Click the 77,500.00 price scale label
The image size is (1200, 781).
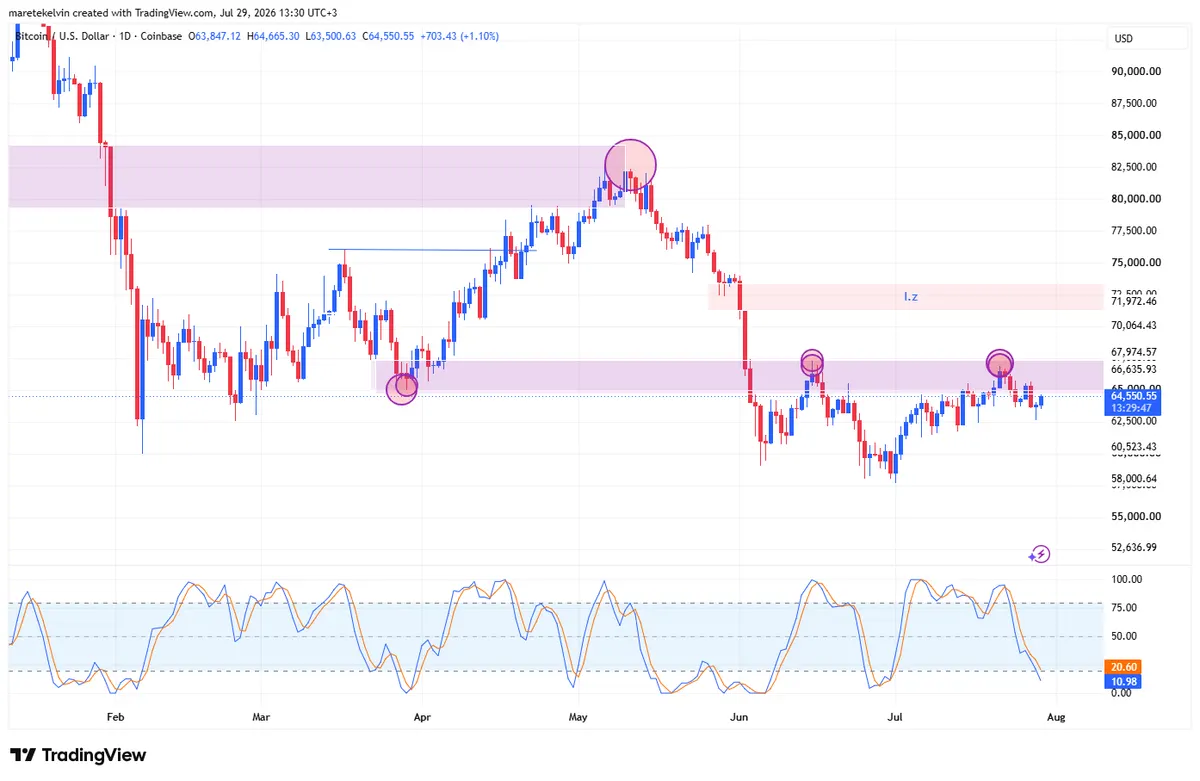(x=1135, y=230)
